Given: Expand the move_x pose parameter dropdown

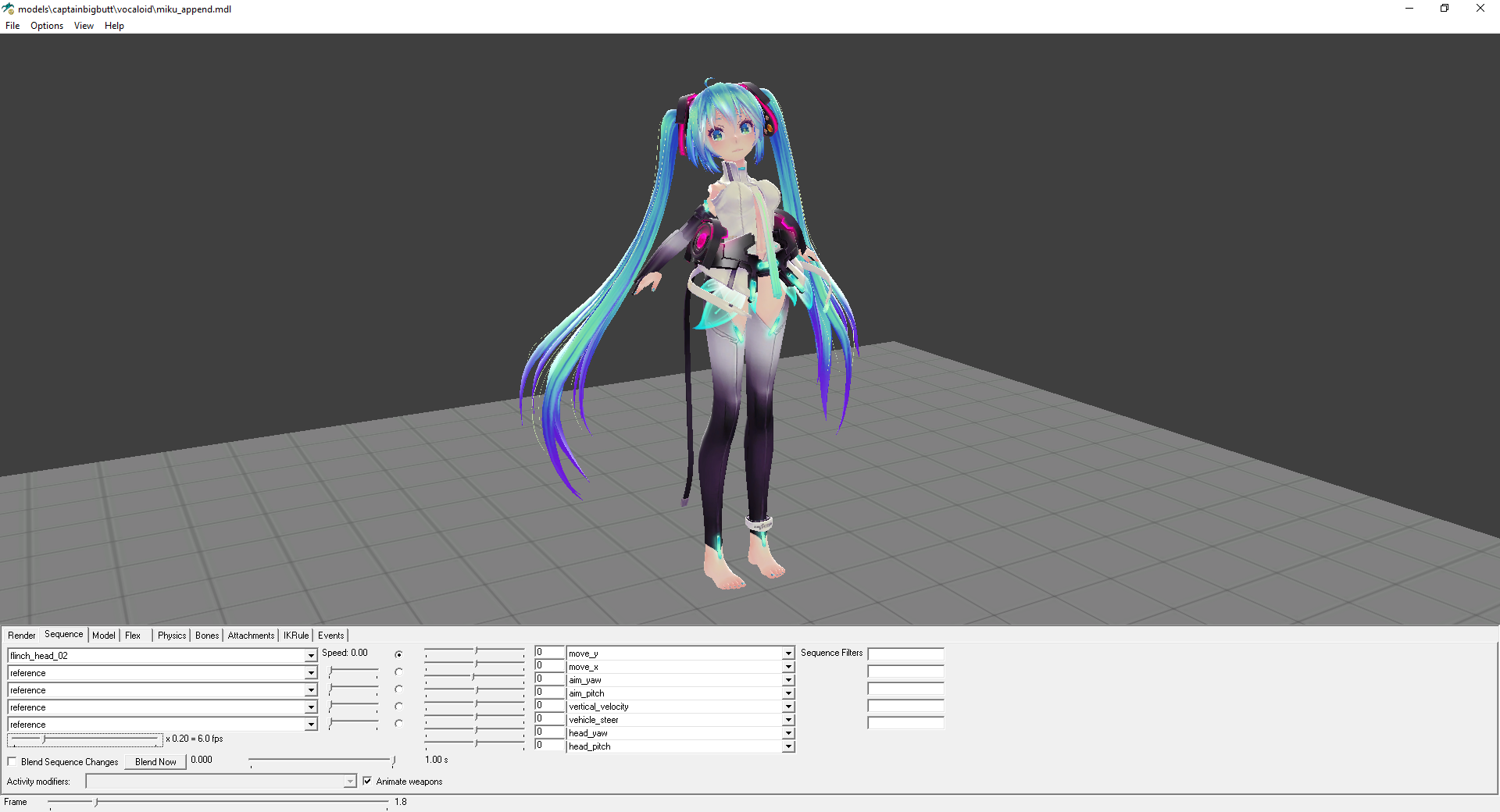Looking at the screenshot, I should (x=788, y=667).
